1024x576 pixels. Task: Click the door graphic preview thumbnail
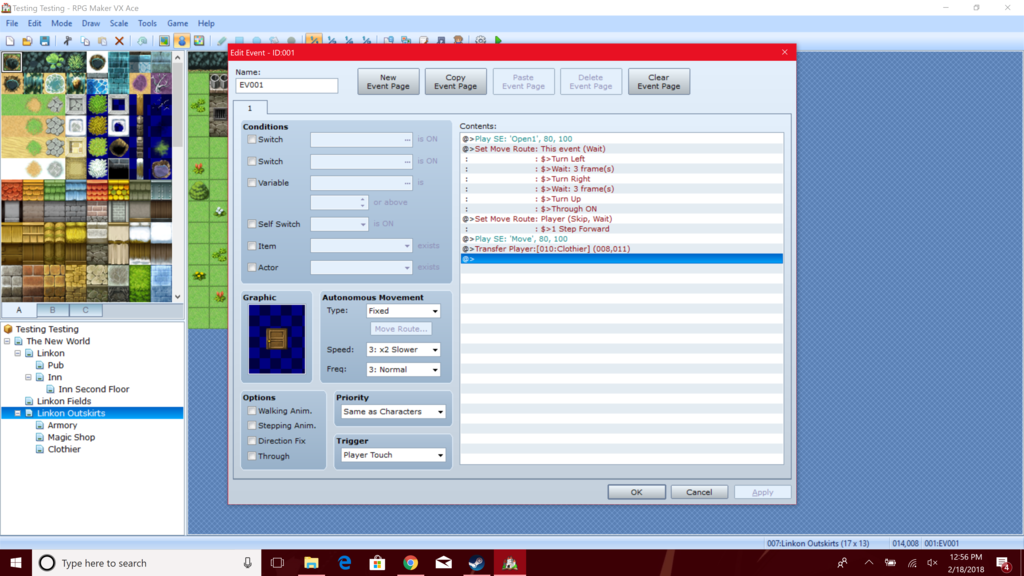click(x=277, y=339)
